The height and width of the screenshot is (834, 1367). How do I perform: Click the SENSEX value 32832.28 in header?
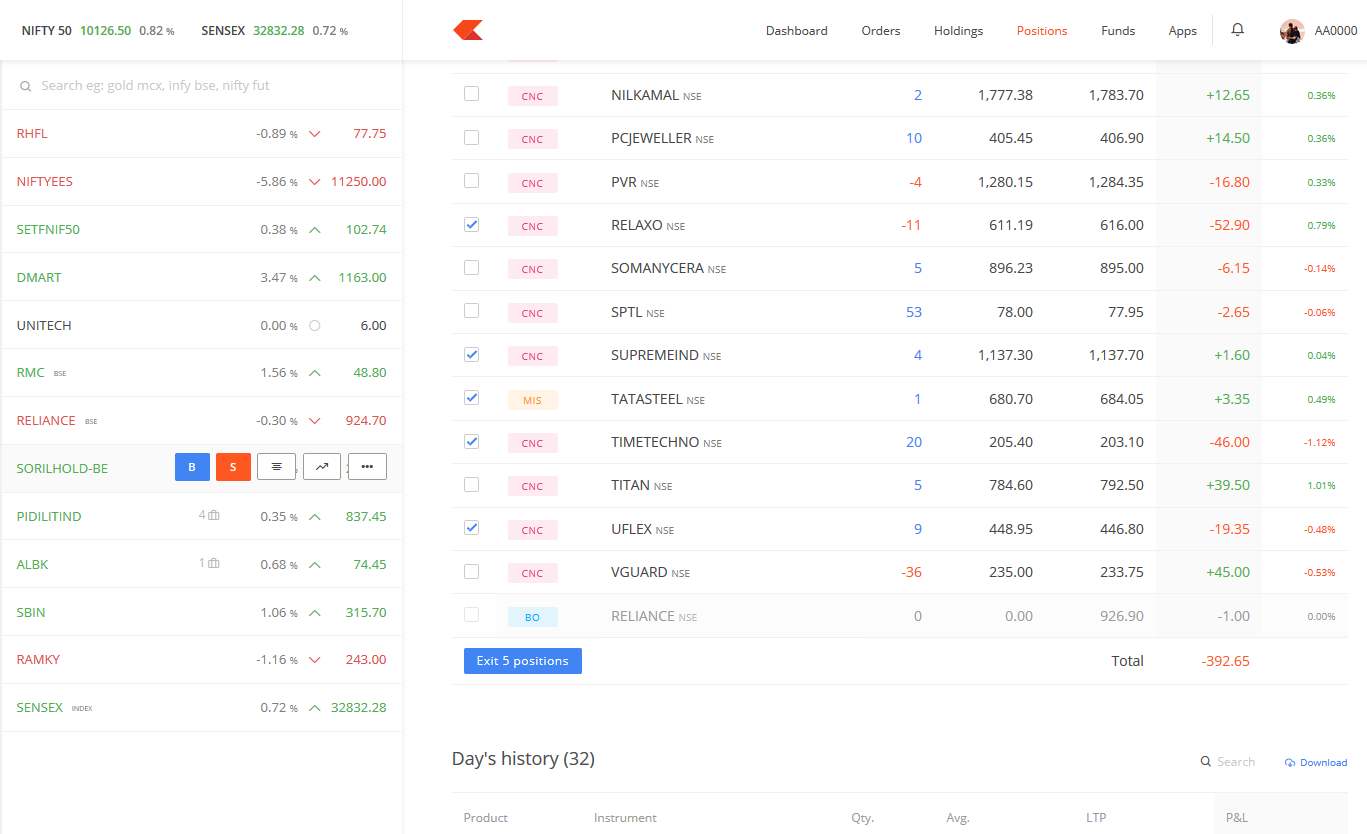pos(278,31)
